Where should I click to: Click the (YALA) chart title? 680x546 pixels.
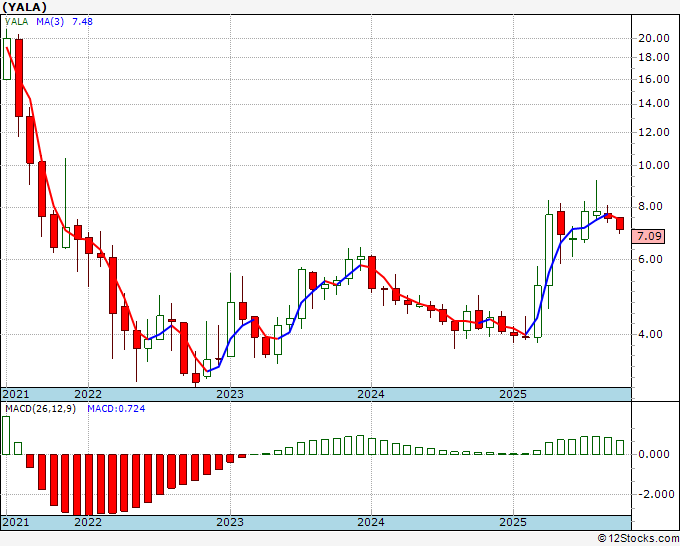[24, 7]
